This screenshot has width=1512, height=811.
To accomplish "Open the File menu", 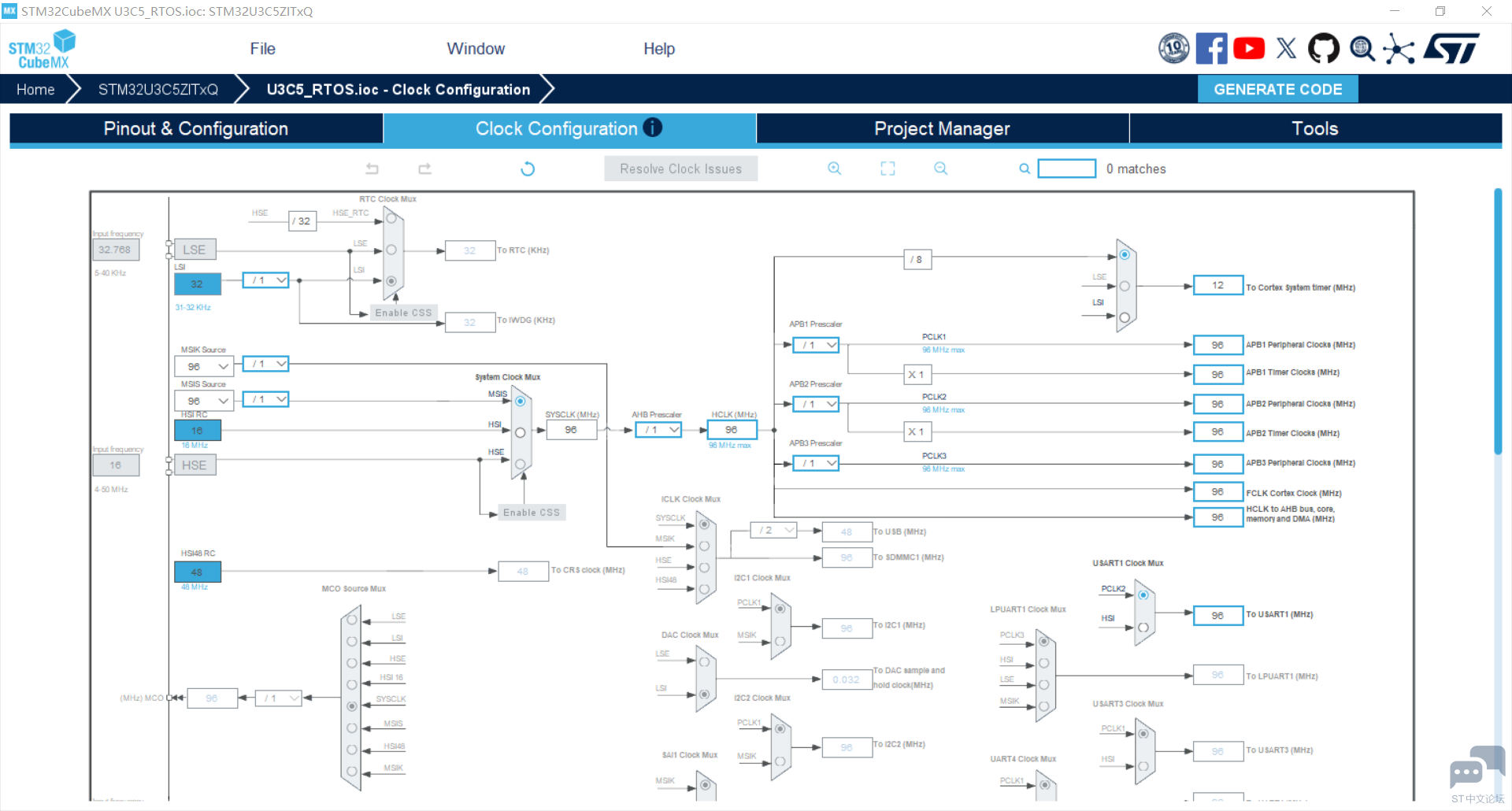I will click(262, 49).
